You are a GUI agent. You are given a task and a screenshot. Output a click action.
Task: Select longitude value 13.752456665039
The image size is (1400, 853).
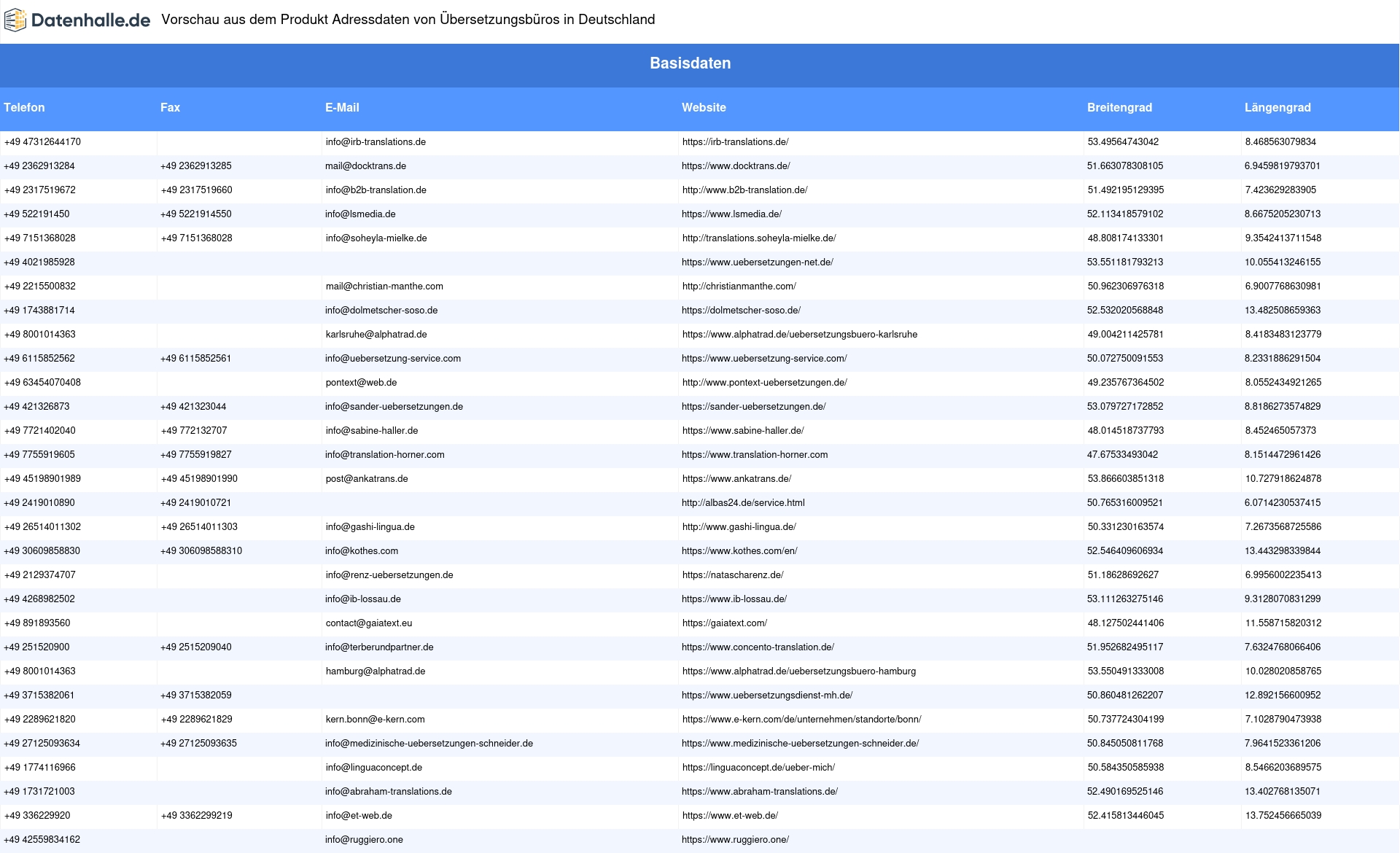1283,816
